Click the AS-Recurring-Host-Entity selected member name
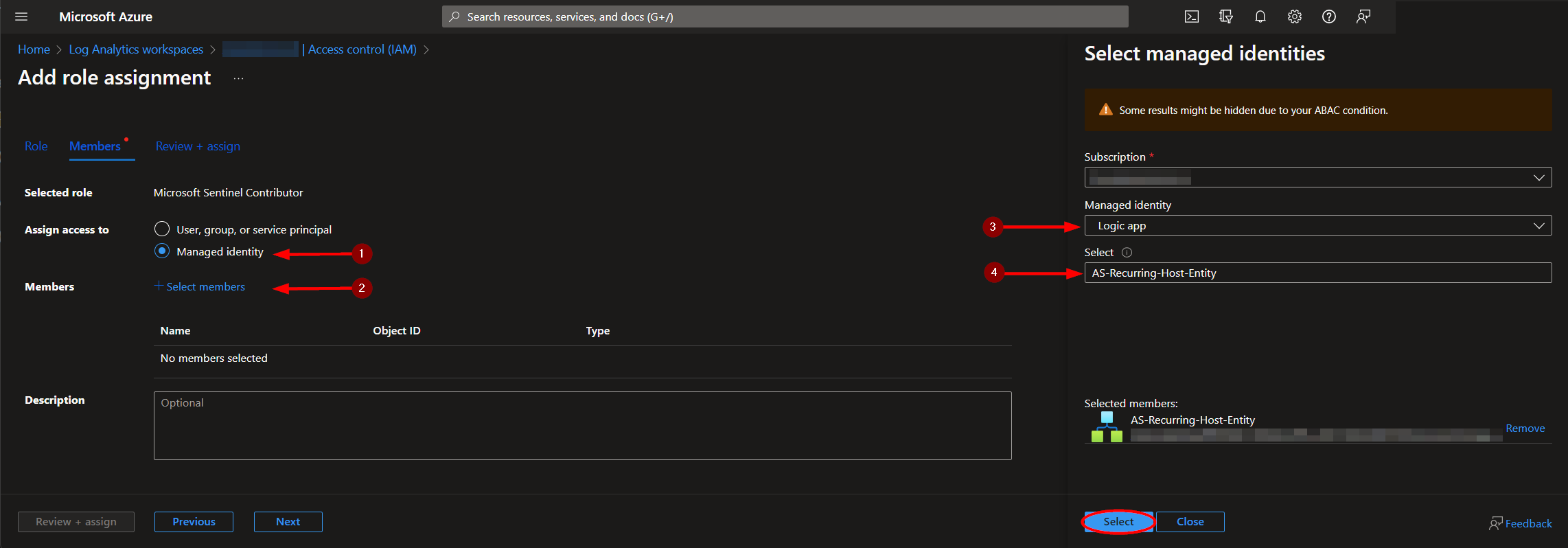This screenshot has width=1568, height=548. (1192, 420)
